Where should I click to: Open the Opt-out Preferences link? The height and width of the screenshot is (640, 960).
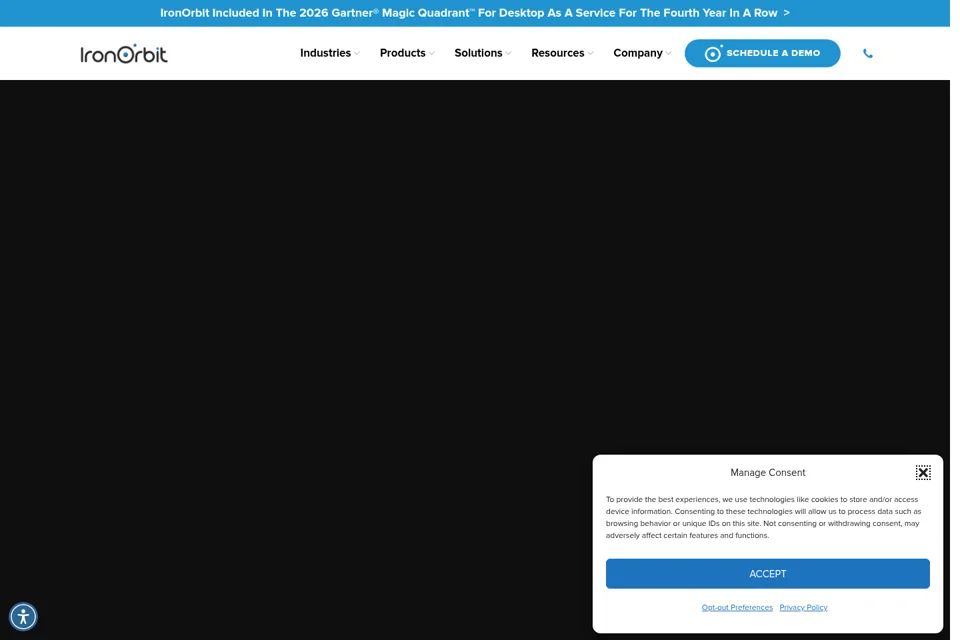(737, 608)
